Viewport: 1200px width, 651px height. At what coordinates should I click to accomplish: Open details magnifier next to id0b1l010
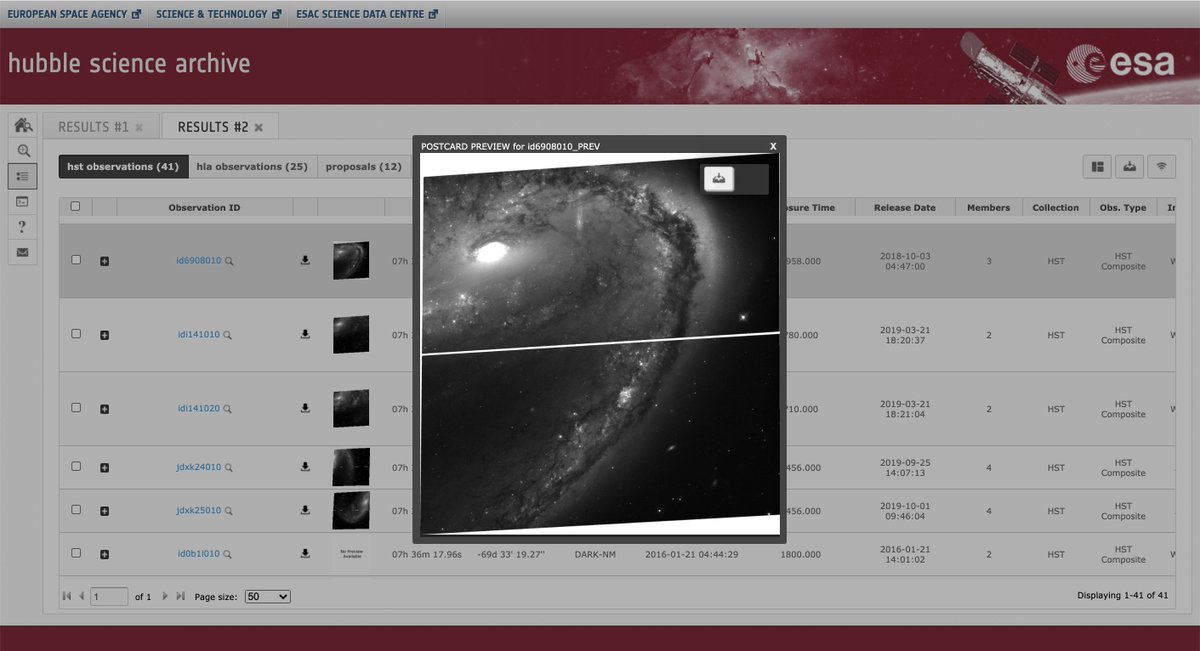coord(228,554)
